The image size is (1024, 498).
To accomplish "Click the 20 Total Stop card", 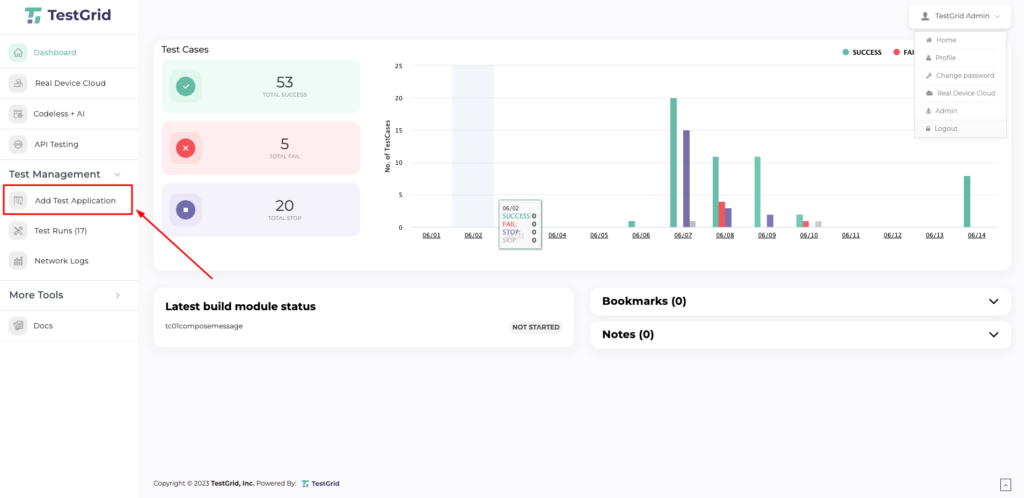I will click(x=261, y=210).
